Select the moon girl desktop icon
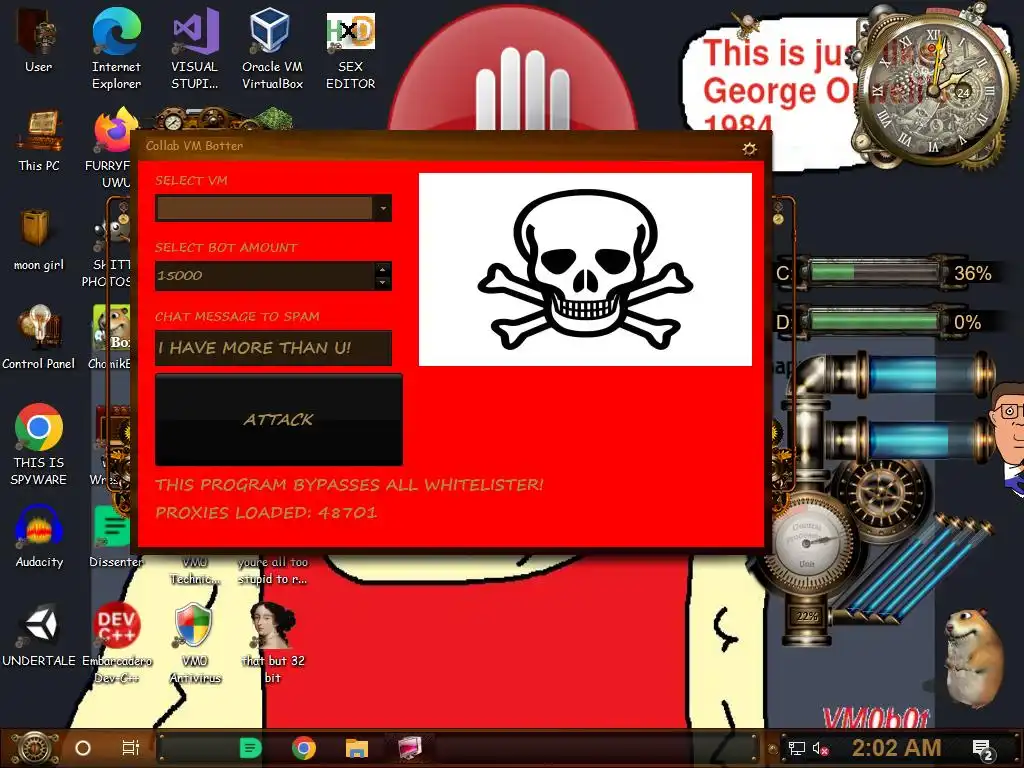Viewport: 1024px width, 768px height. [x=39, y=239]
